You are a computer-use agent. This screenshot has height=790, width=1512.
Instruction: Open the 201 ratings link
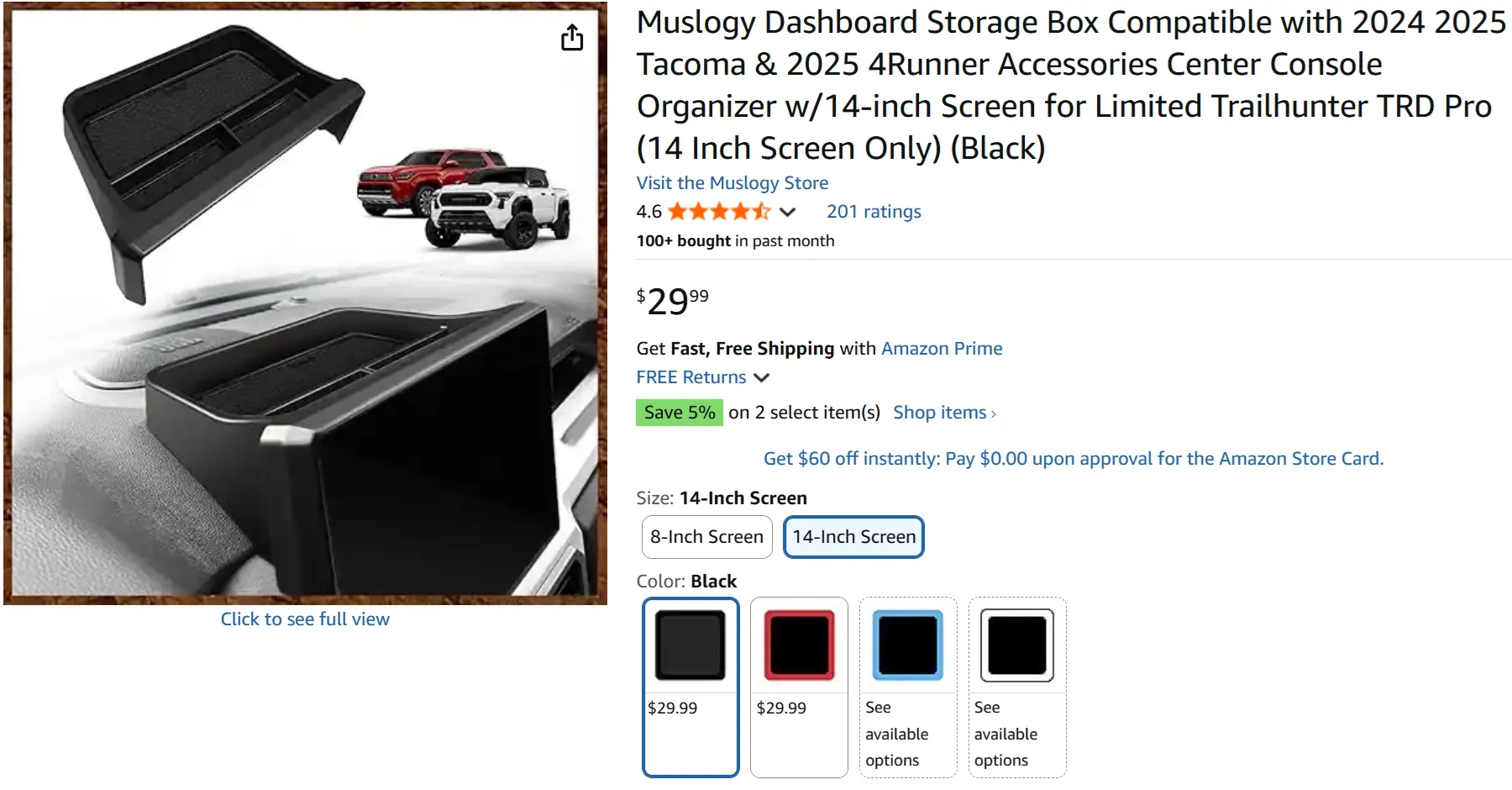874,212
